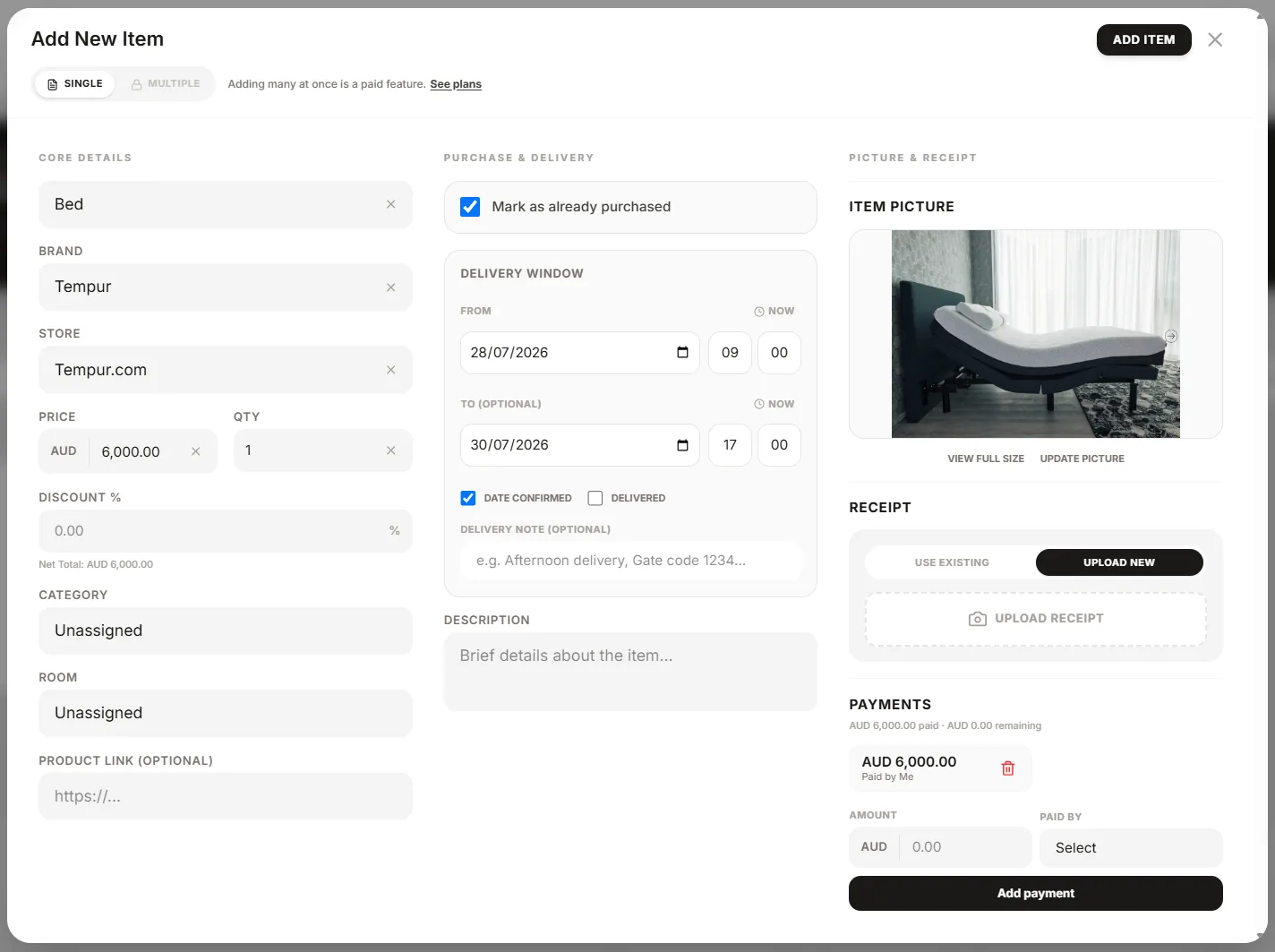Viewport: 1275px width, 952px height.
Task: Click the Add payment button
Action: (1036, 894)
